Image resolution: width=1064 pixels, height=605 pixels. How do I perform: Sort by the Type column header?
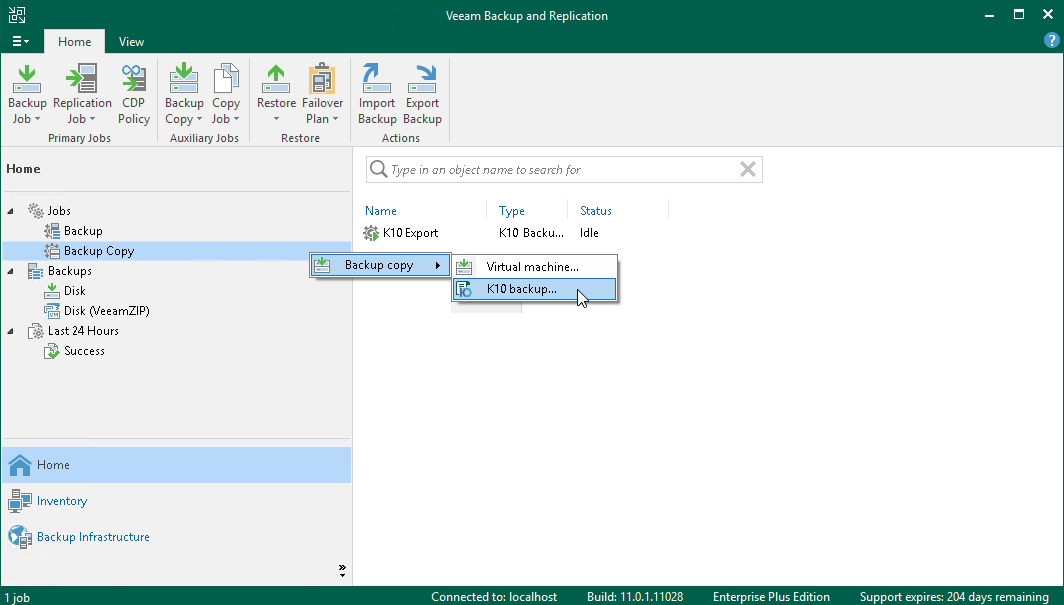coord(512,211)
